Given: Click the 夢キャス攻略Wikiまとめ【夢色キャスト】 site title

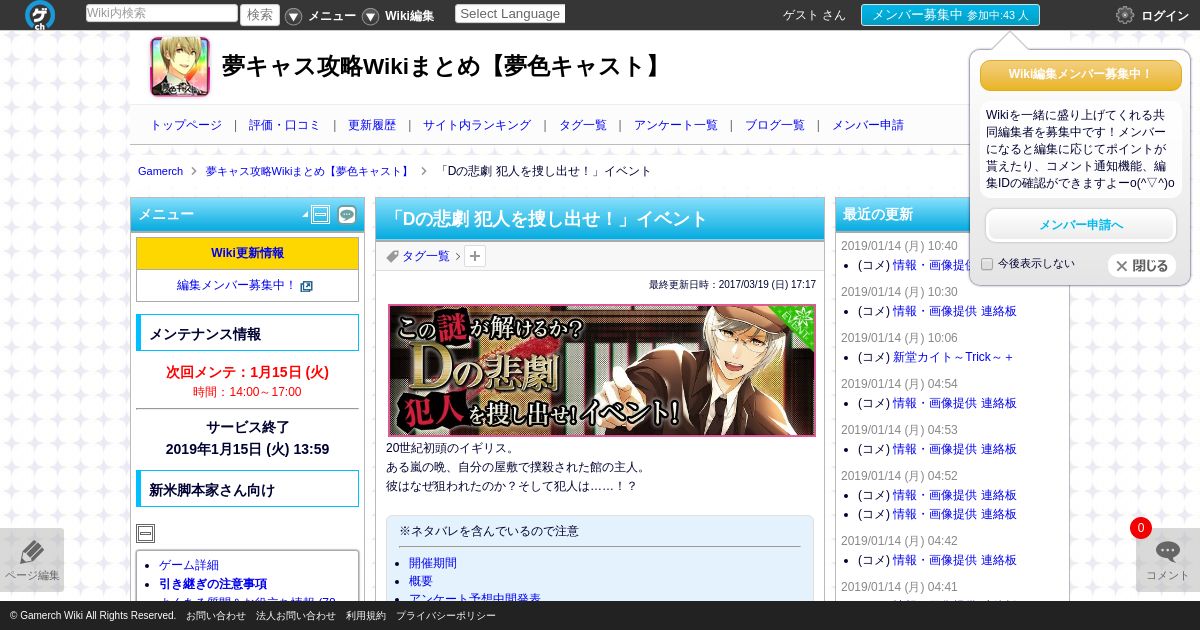Looking at the screenshot, I should pos(445,66).
